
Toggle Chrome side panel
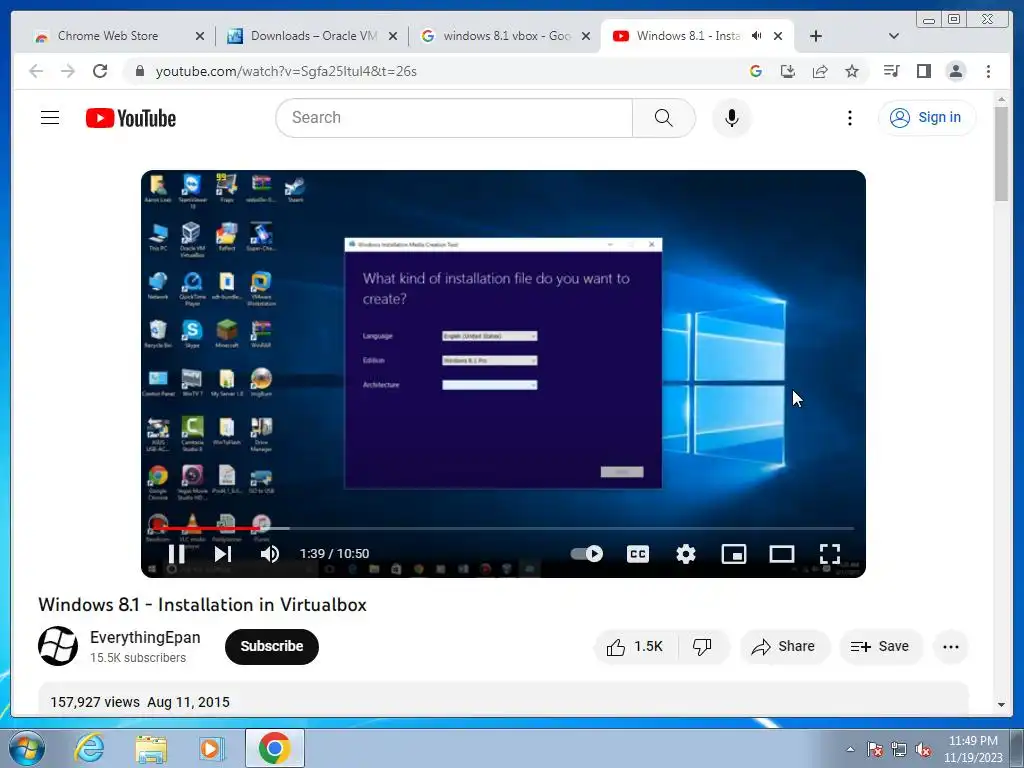click(x=923, y=71)
